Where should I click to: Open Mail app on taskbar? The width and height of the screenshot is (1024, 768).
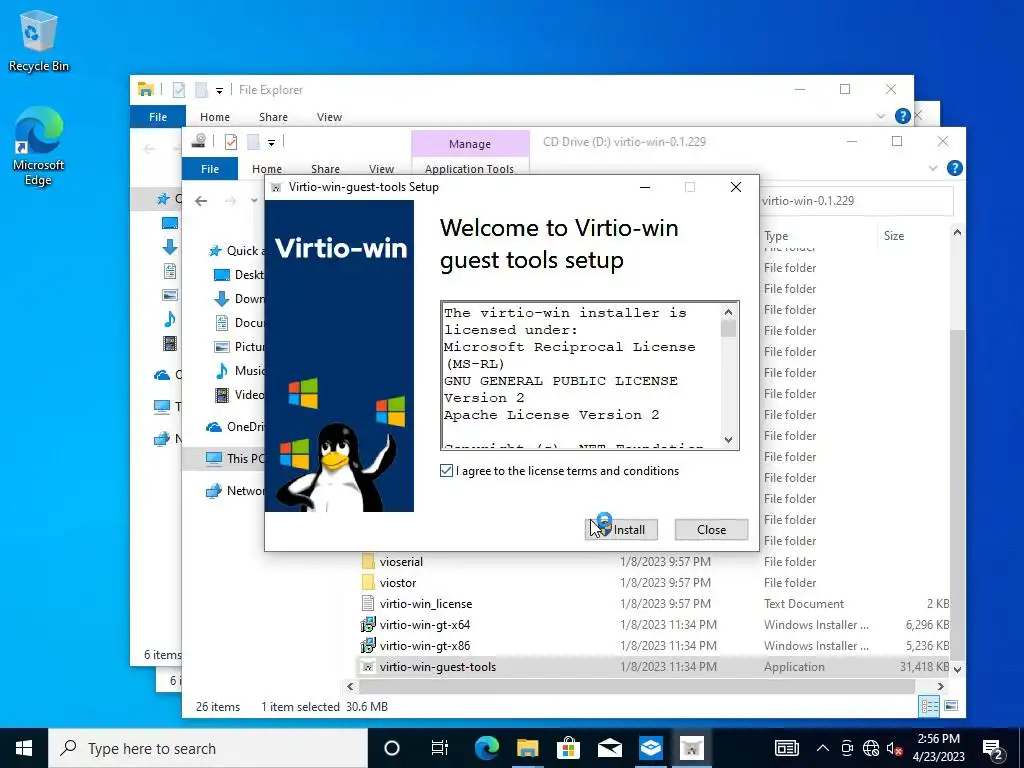coord(610,748)
